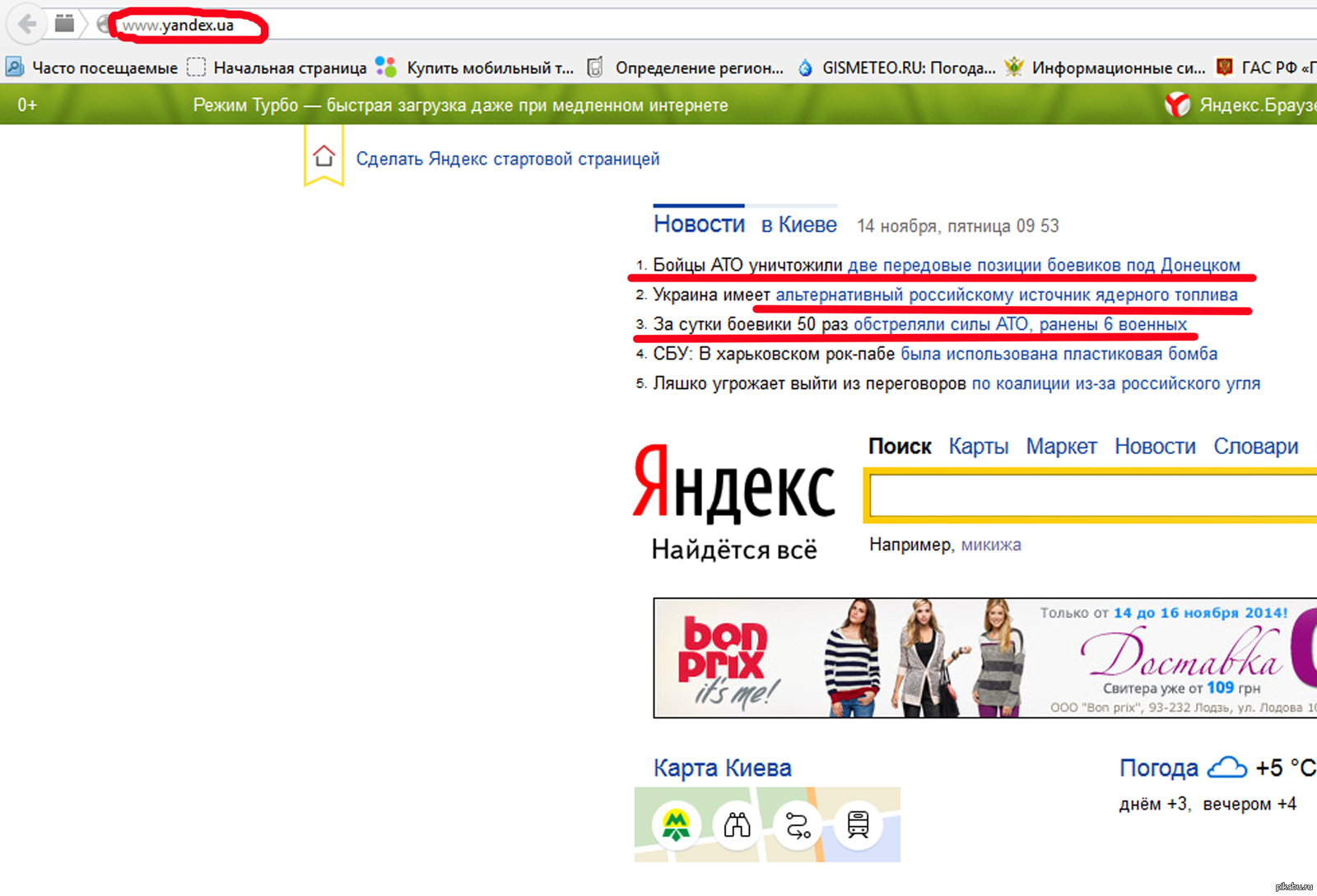Click the днём +3 forecast text
The width and height of the screenshot is (1317, 896).
[x=1154, y=804]
